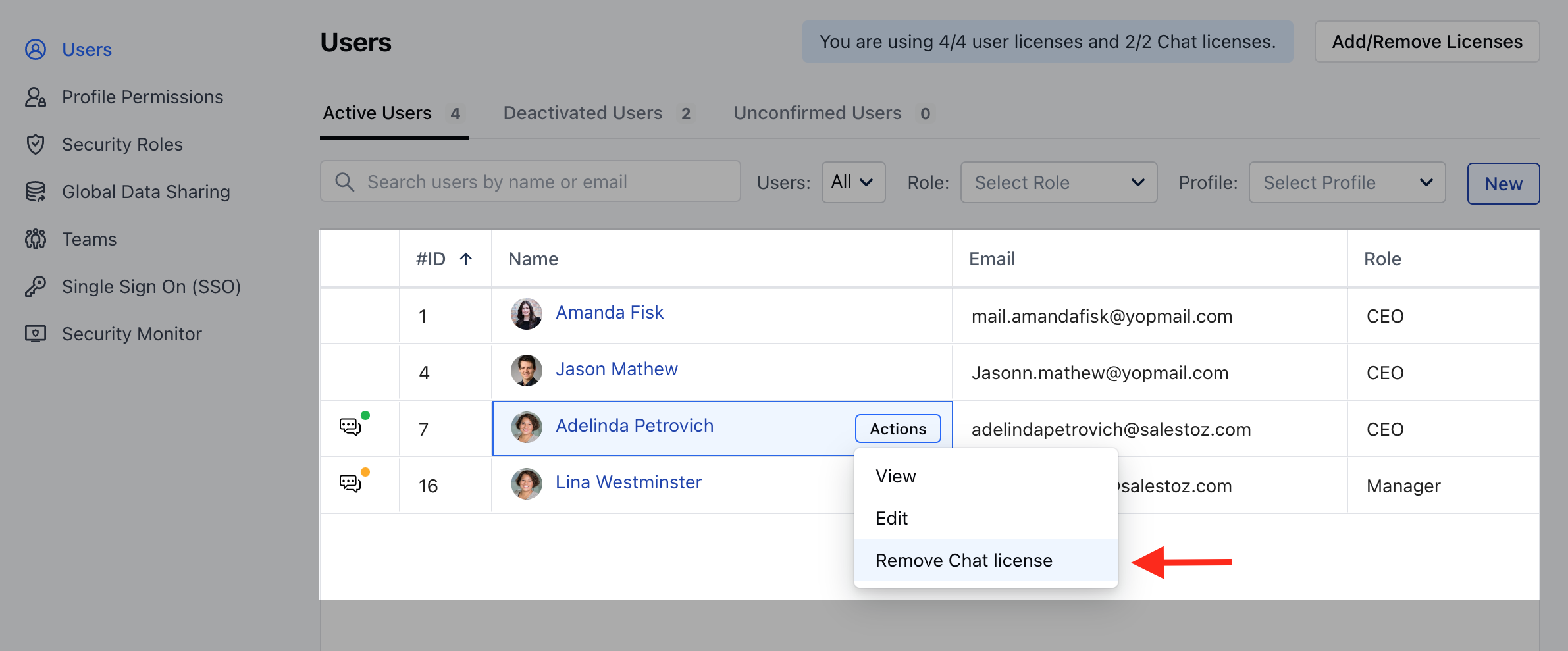Choose View in the Actions menu
Image resolution: width=1568 pixels, height=651 pixels.
point(895,476)
